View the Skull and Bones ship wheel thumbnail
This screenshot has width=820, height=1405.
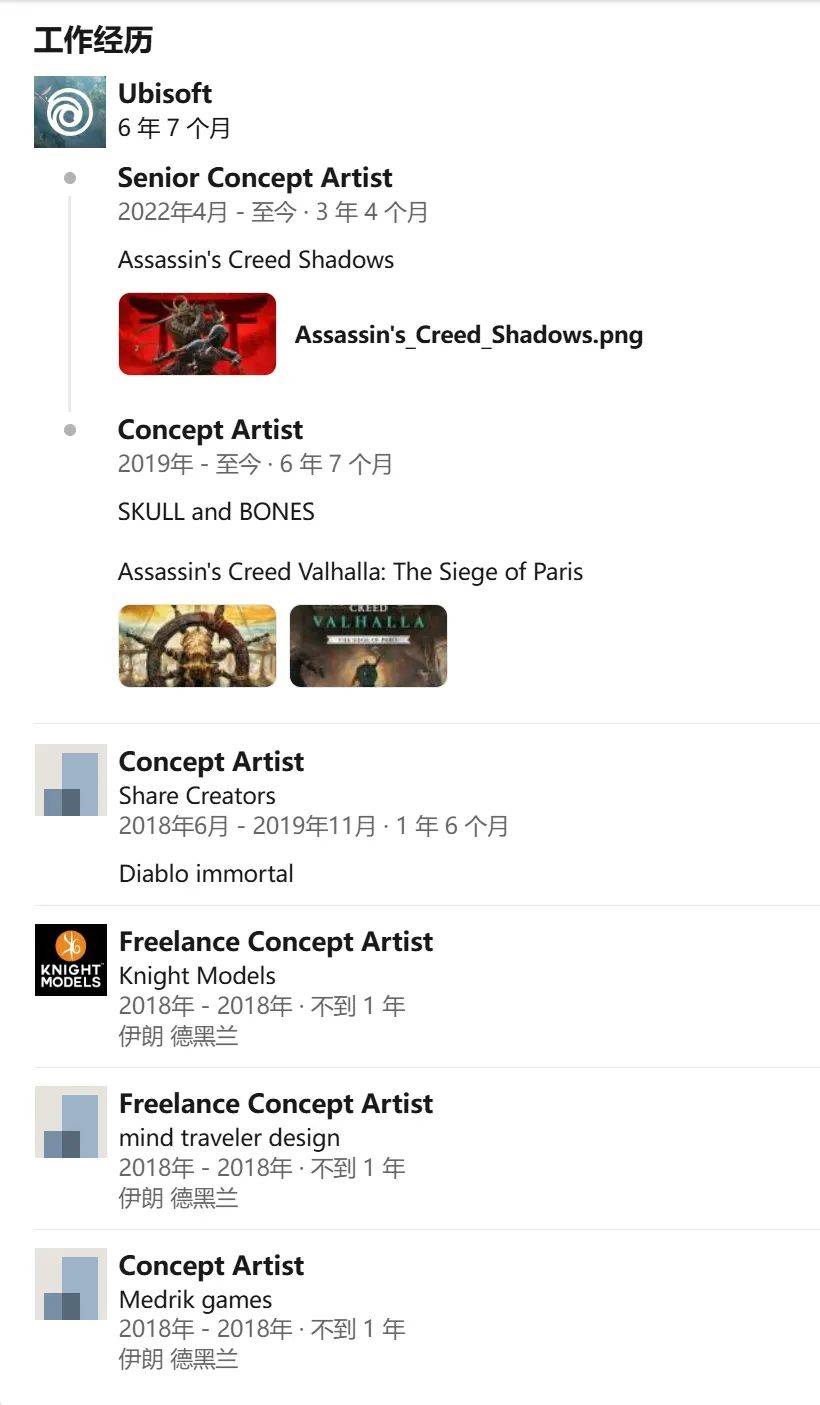pyautogui.click(x=198, y=646)
